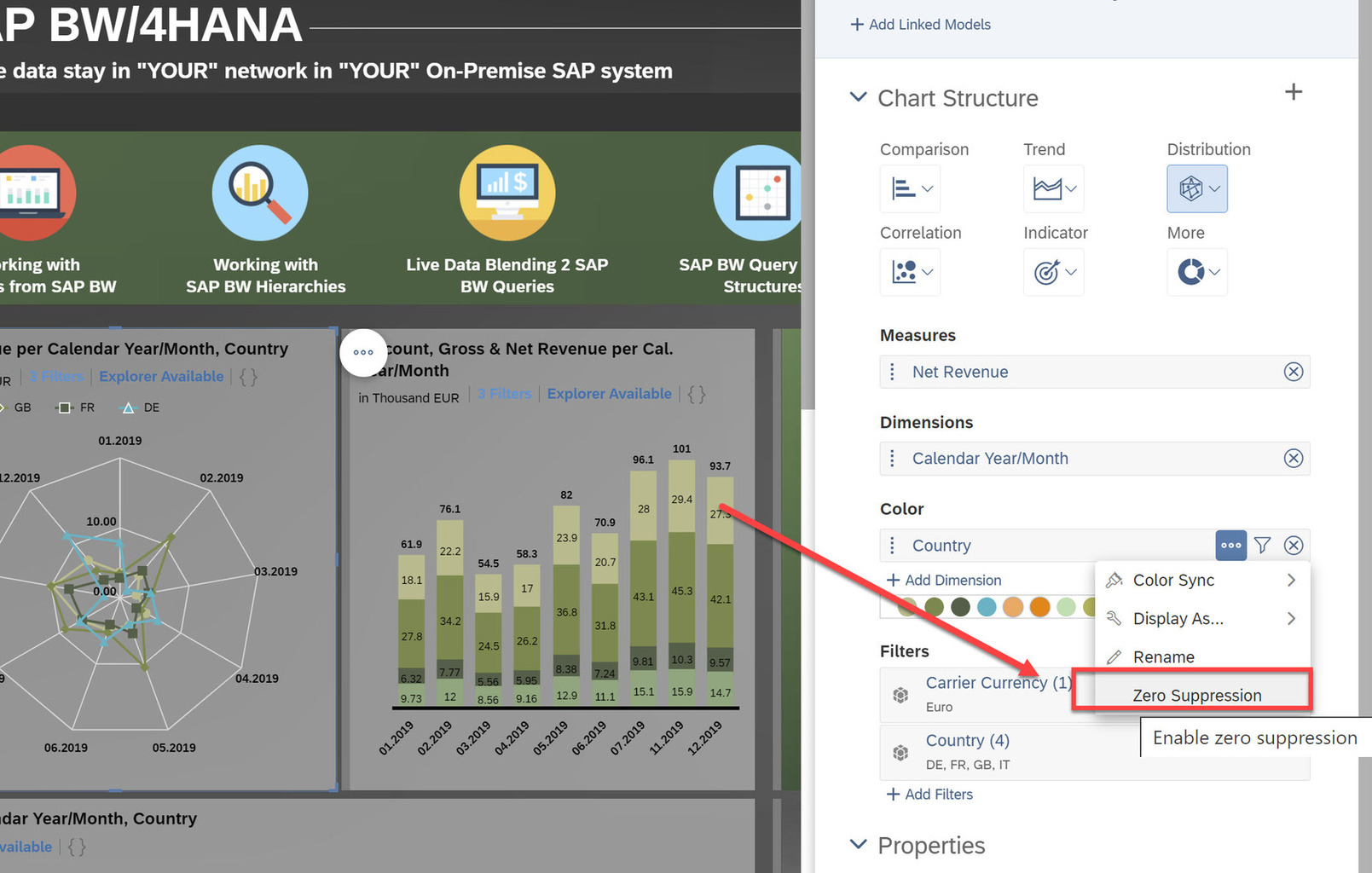Click the Net Revenue drag handle
The image size is (1372, 873).
point(893,372)
